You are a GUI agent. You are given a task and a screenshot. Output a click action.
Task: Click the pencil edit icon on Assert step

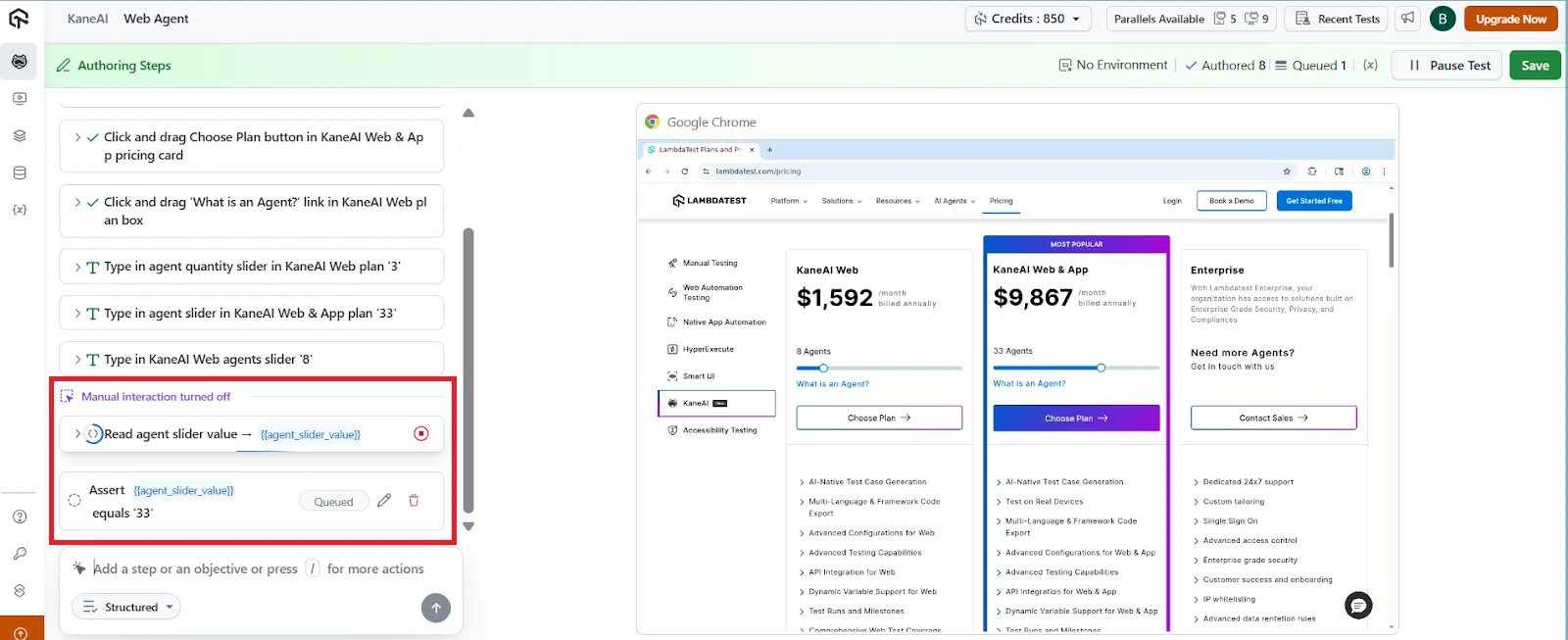384,501
